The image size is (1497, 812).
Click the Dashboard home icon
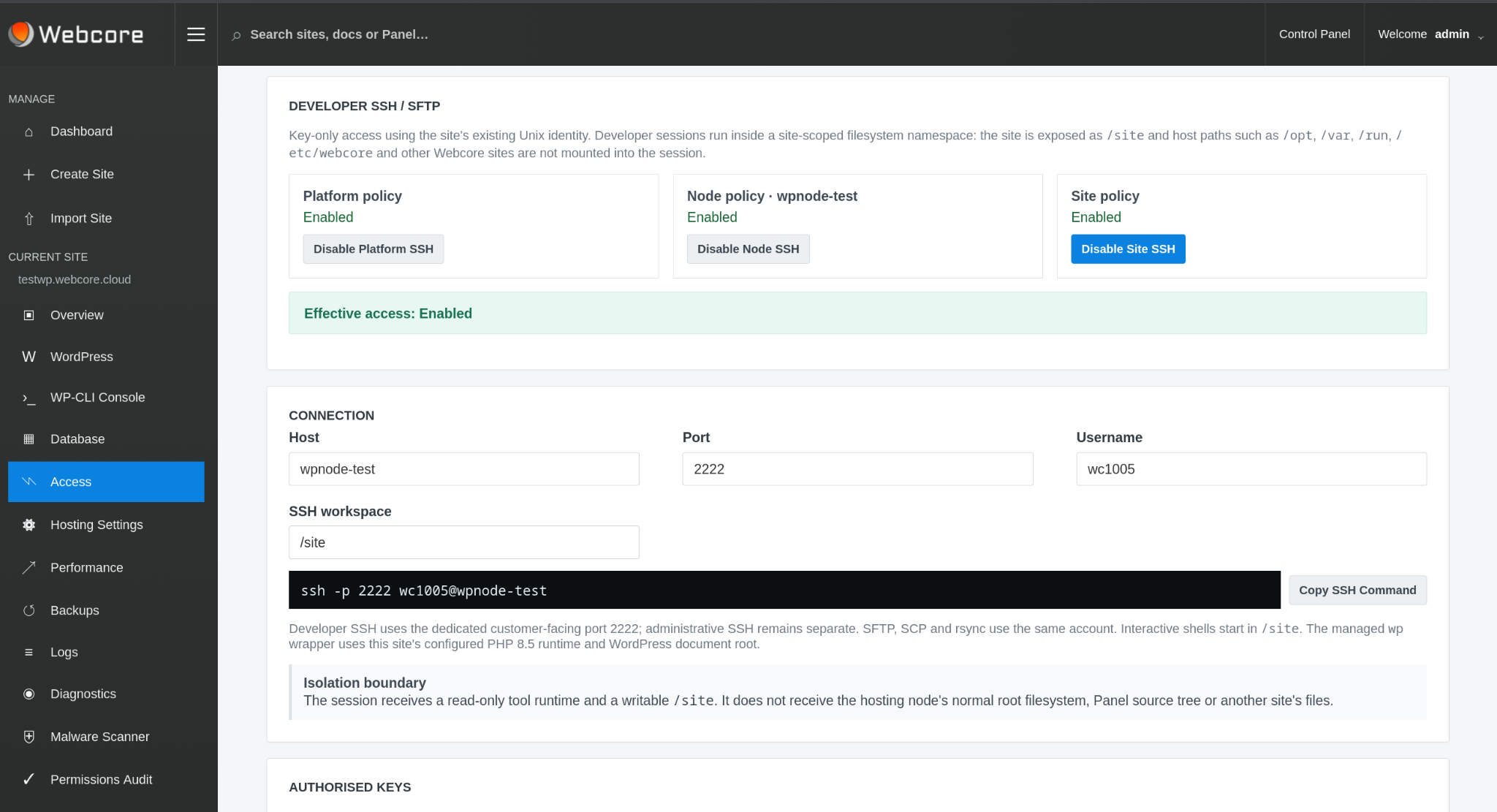click(29, 132)
